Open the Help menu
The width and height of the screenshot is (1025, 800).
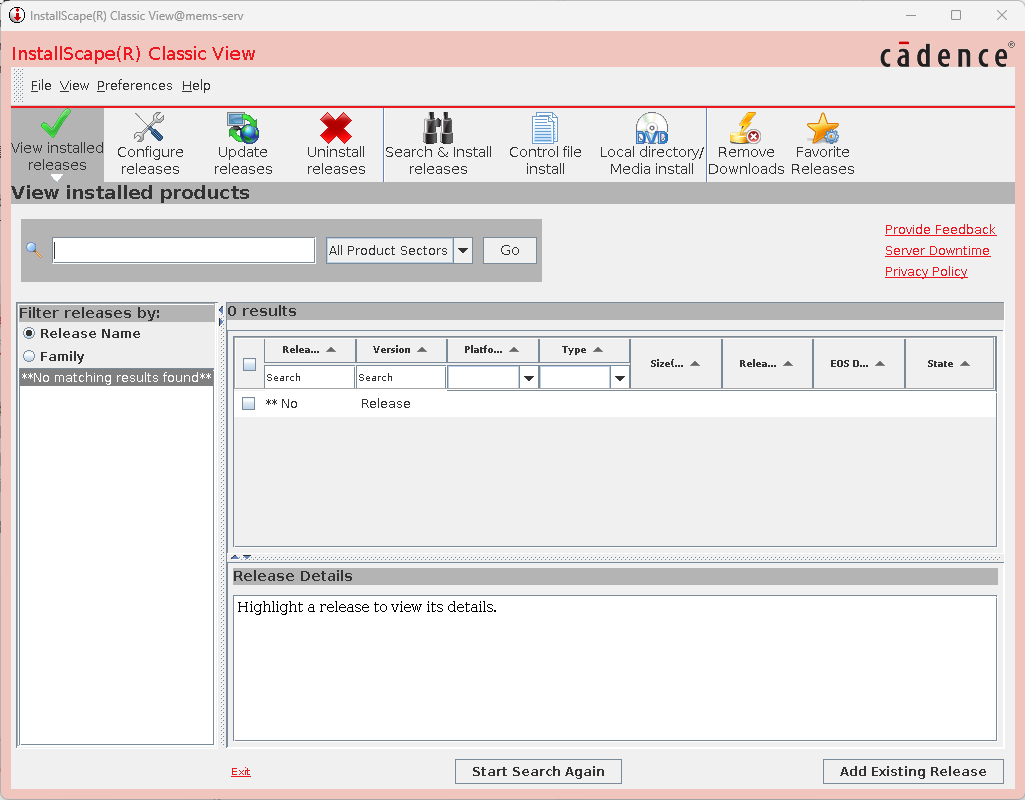coord(196,86)
